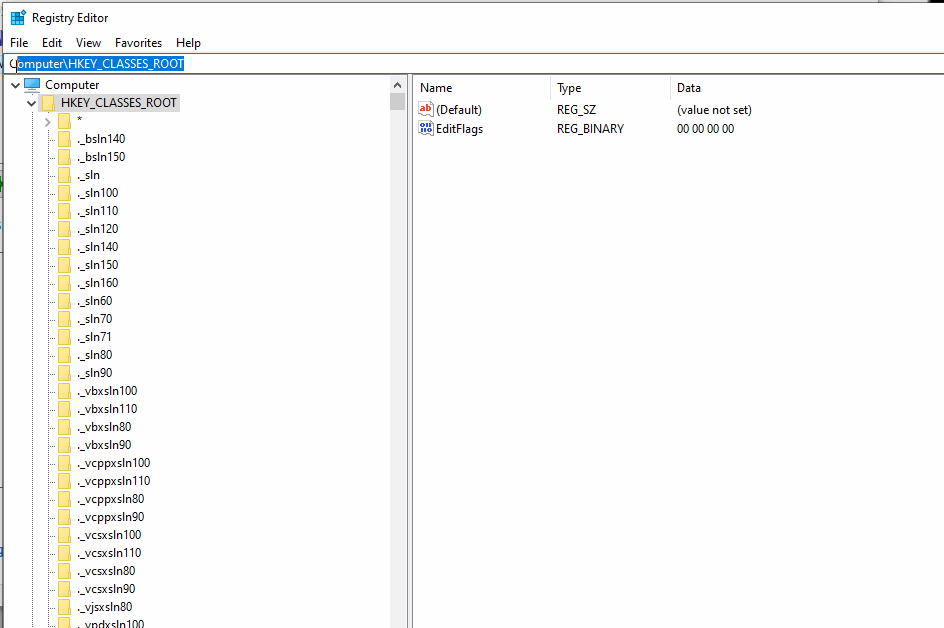Select the ._vcsxsln110 key
The height and width of the screenshot is (628, 944).
click(109, 553)
